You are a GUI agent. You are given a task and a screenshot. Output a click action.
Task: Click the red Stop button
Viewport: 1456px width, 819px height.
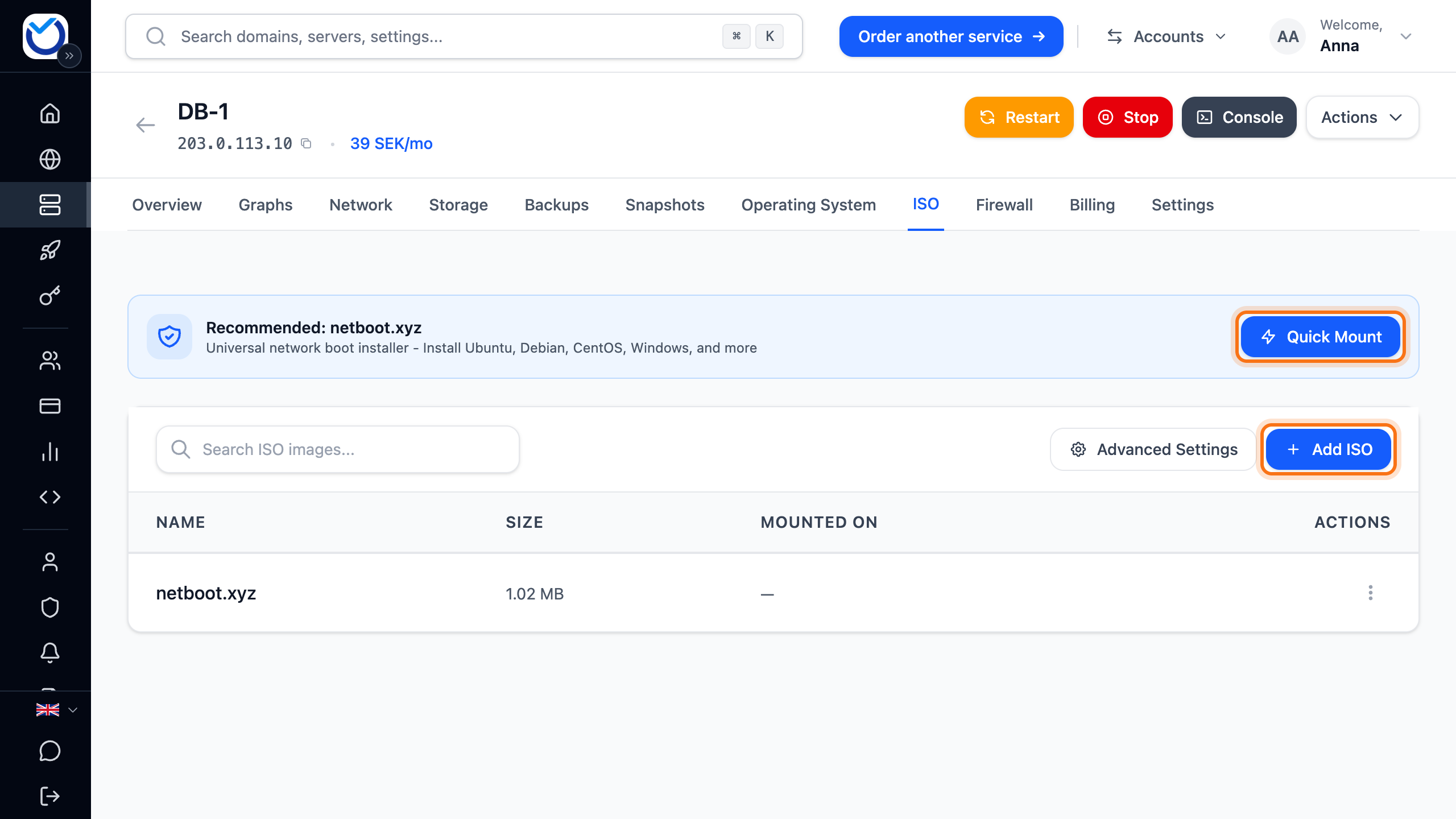click(1127, 117)
